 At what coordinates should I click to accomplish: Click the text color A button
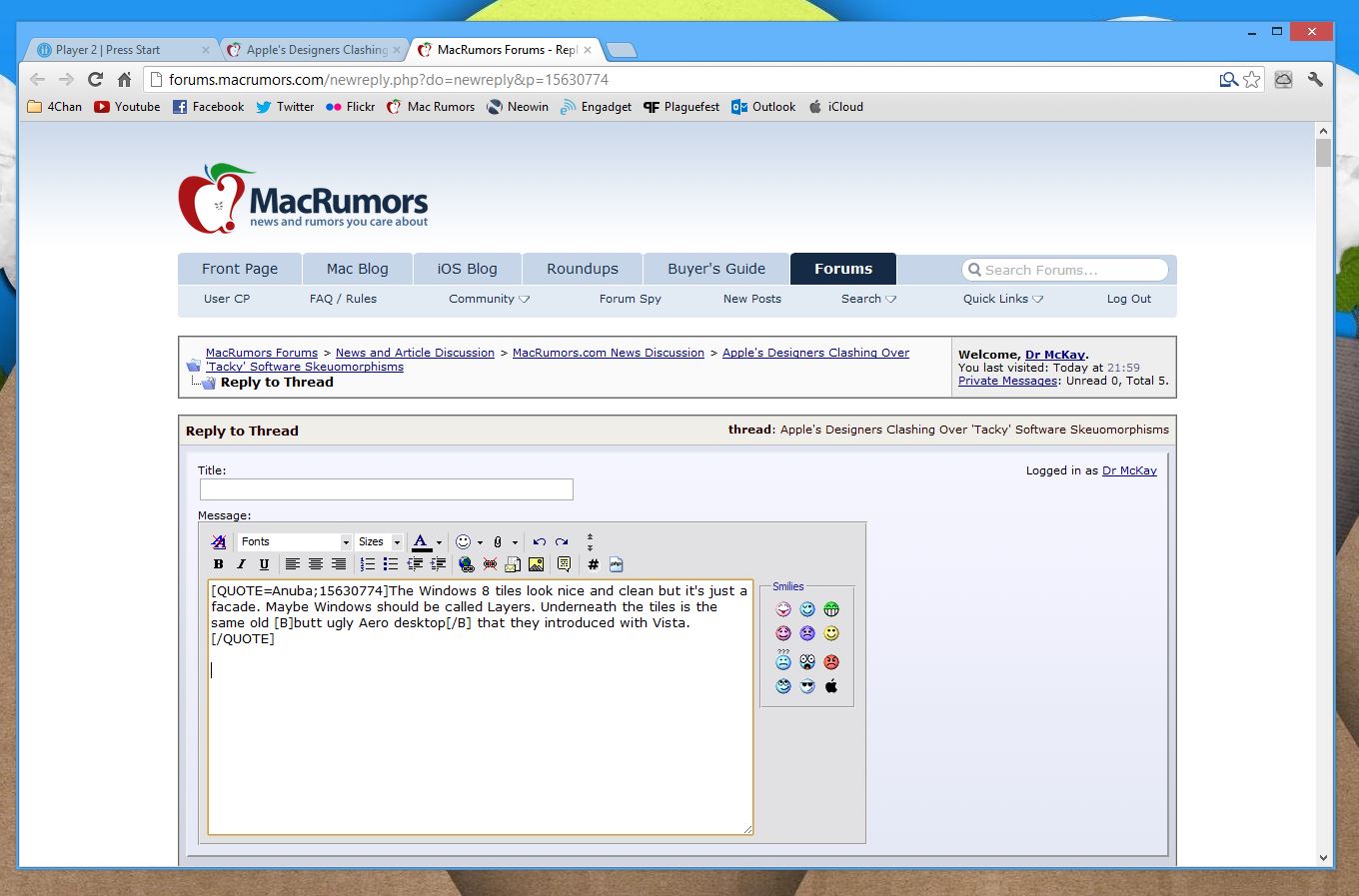point(422,541)
